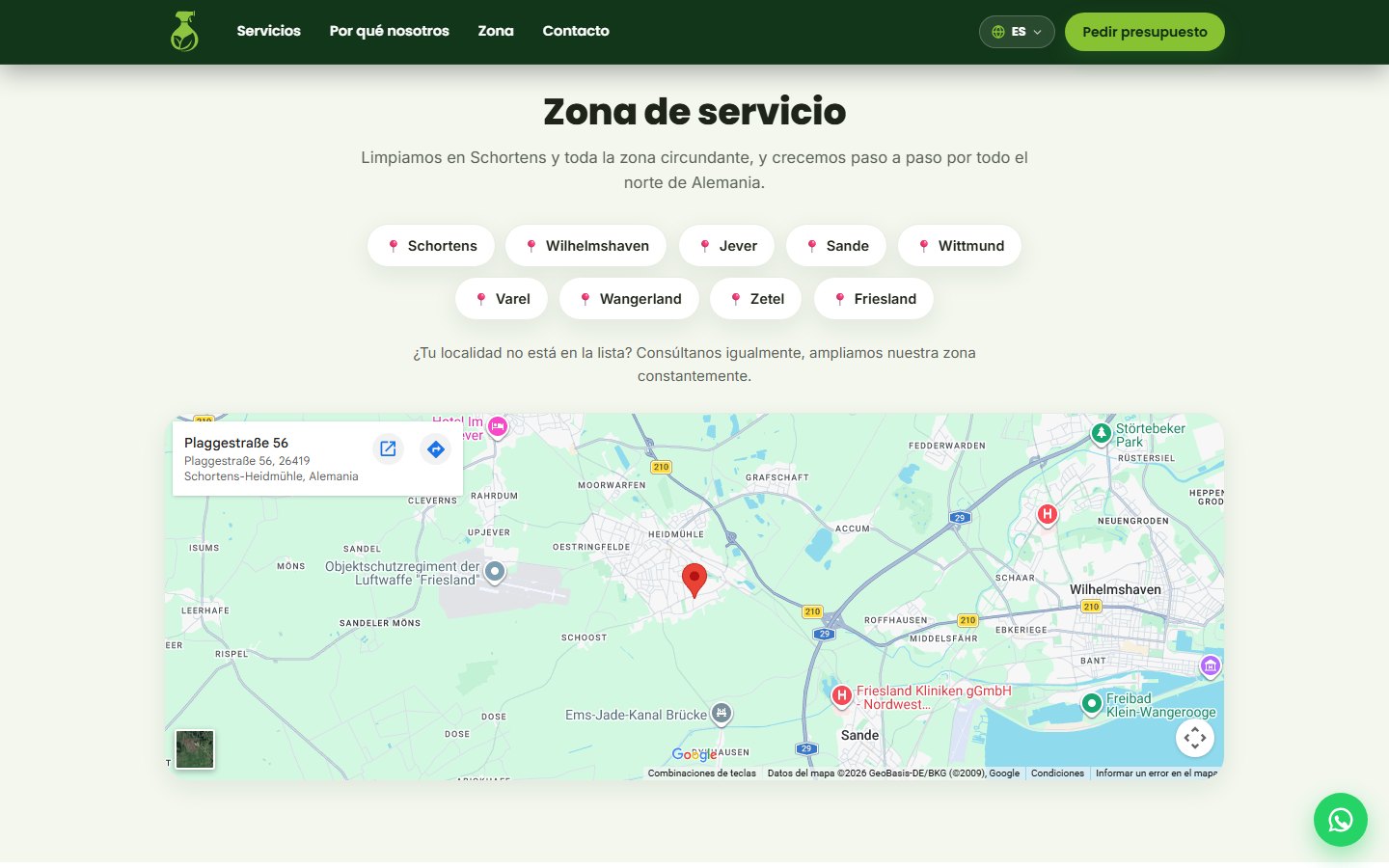The image size is (1389, 868).
Task: Open larger map view icon
Action: 388,448
